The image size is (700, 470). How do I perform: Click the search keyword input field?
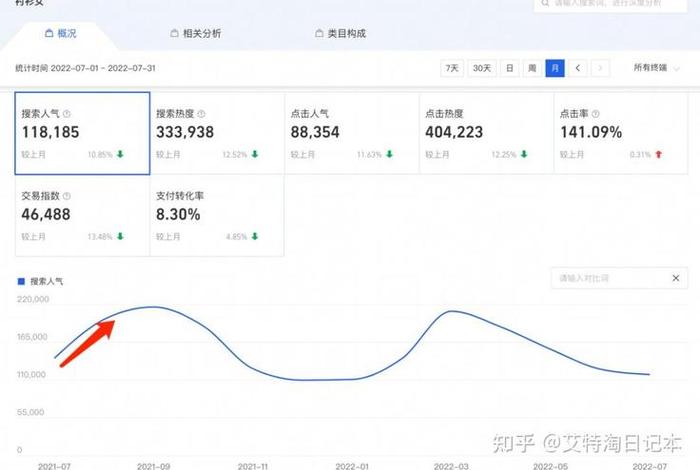[x=610, y=4]
